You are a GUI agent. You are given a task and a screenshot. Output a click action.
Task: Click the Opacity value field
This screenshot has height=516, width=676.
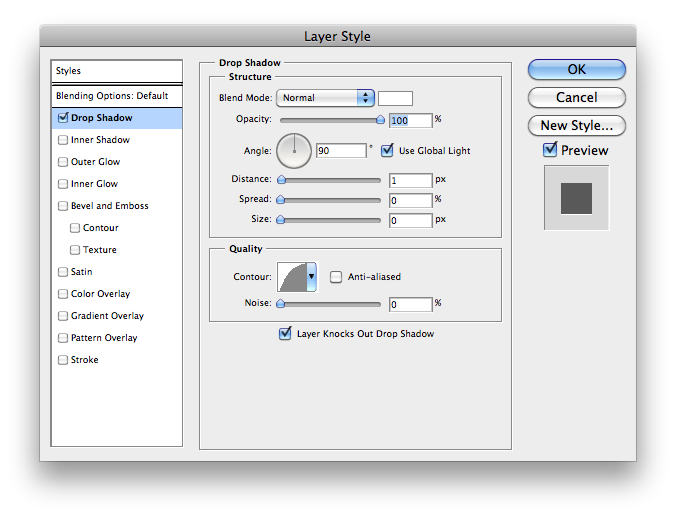pyautogui.click(x=410, y=120)
